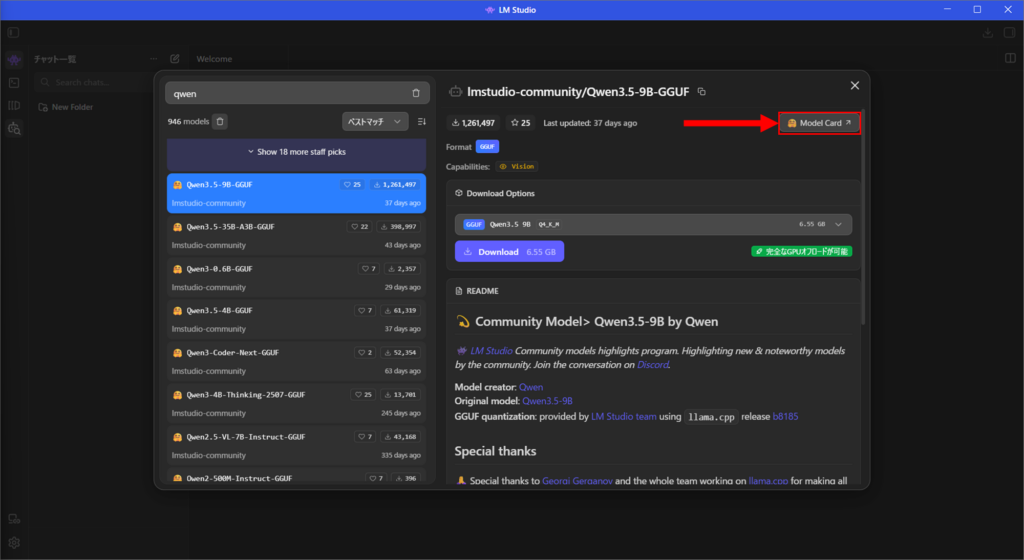Viewport: 1024px width, 560px height.
Task: Open the Developer terminal sidebar icon
Action: pos(14,82)
